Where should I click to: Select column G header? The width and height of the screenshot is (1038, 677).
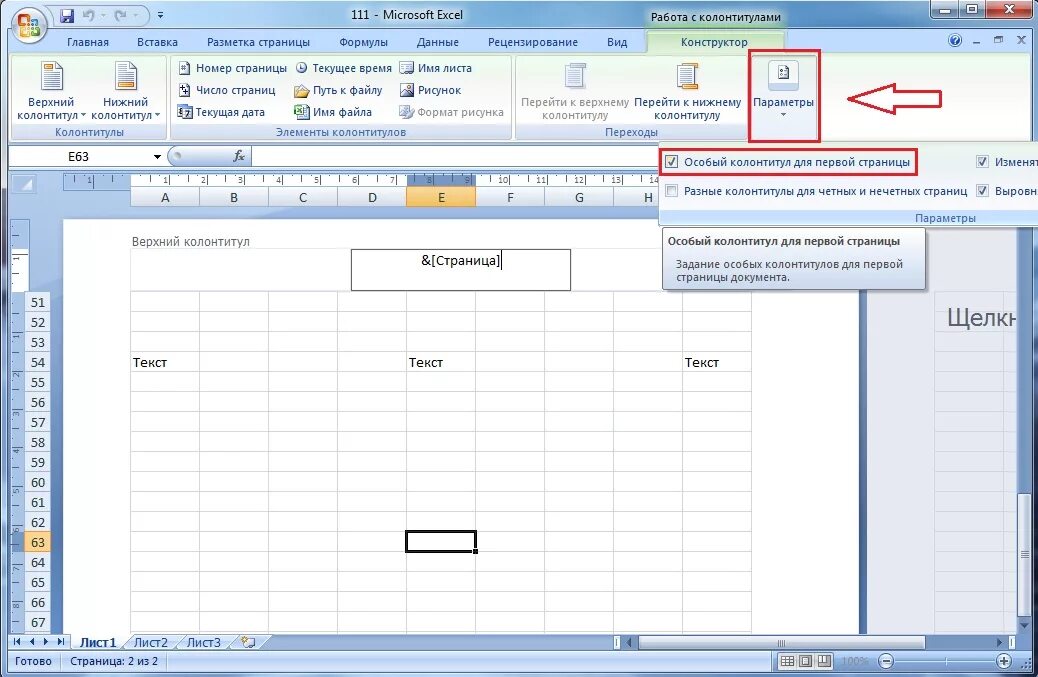[x=579, y=197]
